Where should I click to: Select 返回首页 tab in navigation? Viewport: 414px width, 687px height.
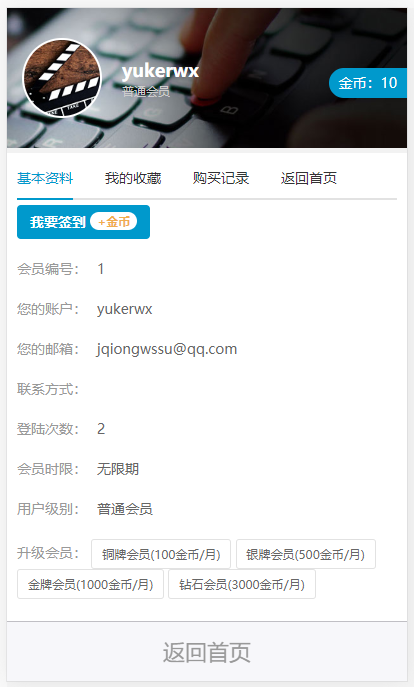[x=308, y=178]
